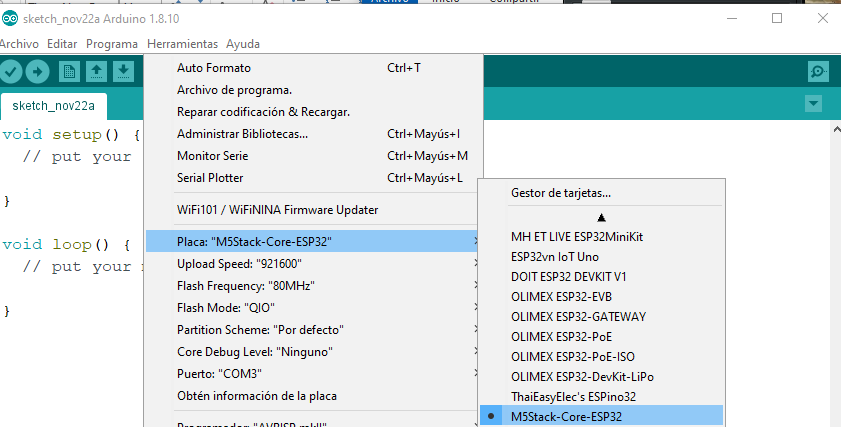The width and height of the screenshot is (841, 427).
Task: Choose DOIT ESP32 DEVKIT V1 board
Action: 568,276
